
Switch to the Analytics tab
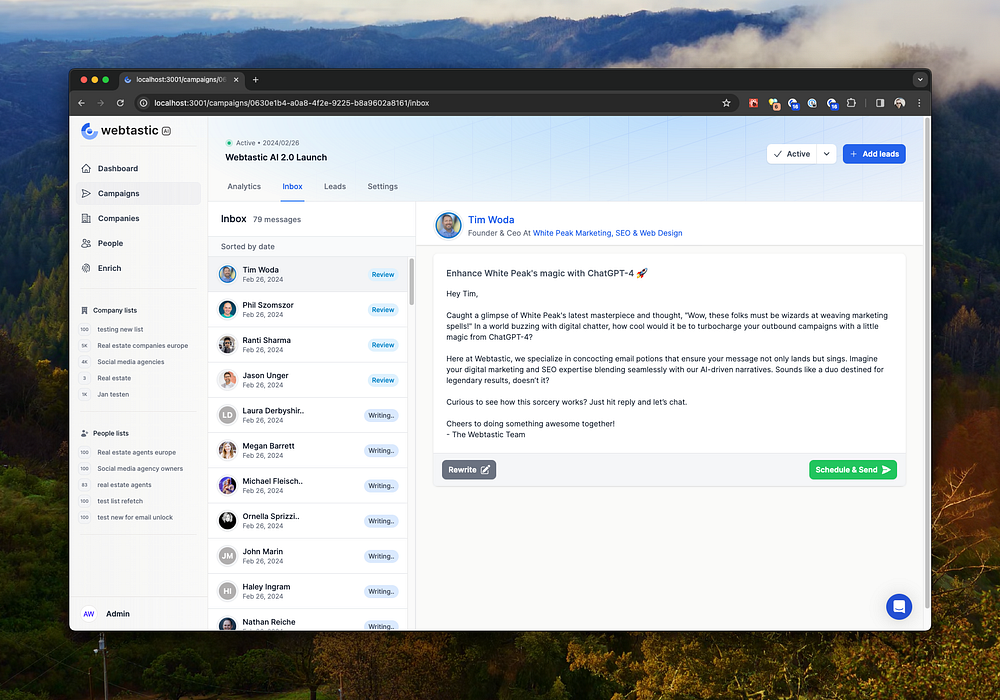[x=244, y=186]
